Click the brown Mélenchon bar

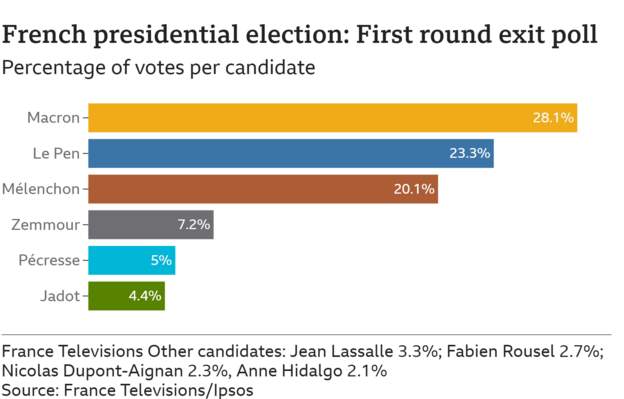click(263, 189)
